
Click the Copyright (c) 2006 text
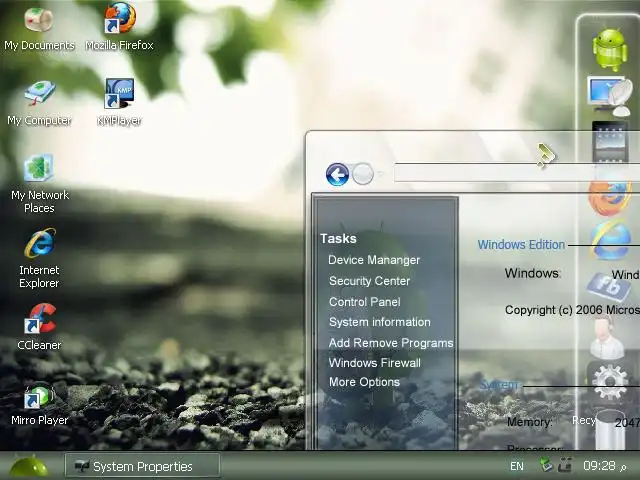[572, 310]
